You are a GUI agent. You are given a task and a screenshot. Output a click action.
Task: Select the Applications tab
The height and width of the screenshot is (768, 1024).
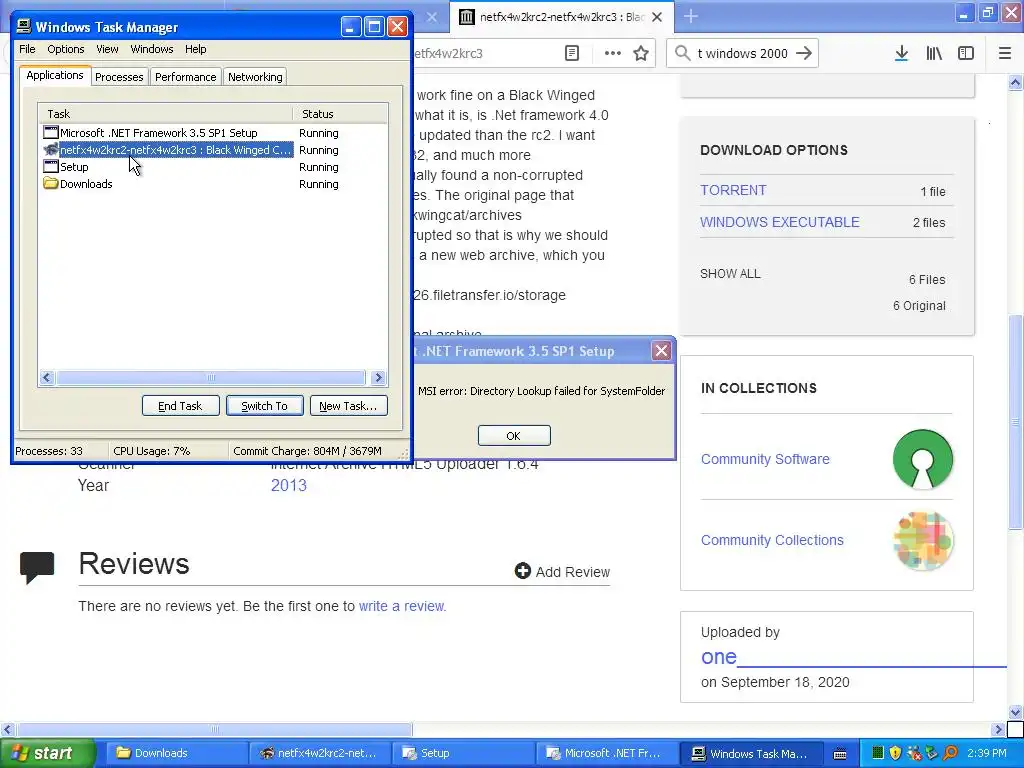tap(55, 75)
